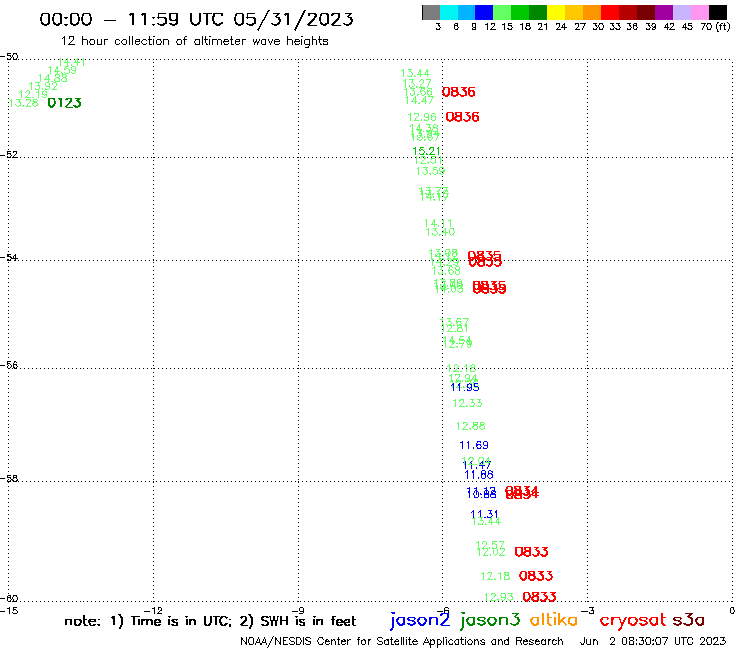This screenshot has height=650, width=740.
Task: Click the wave height value 12.33
Action: pyautogui.click(x=467, y=403)
